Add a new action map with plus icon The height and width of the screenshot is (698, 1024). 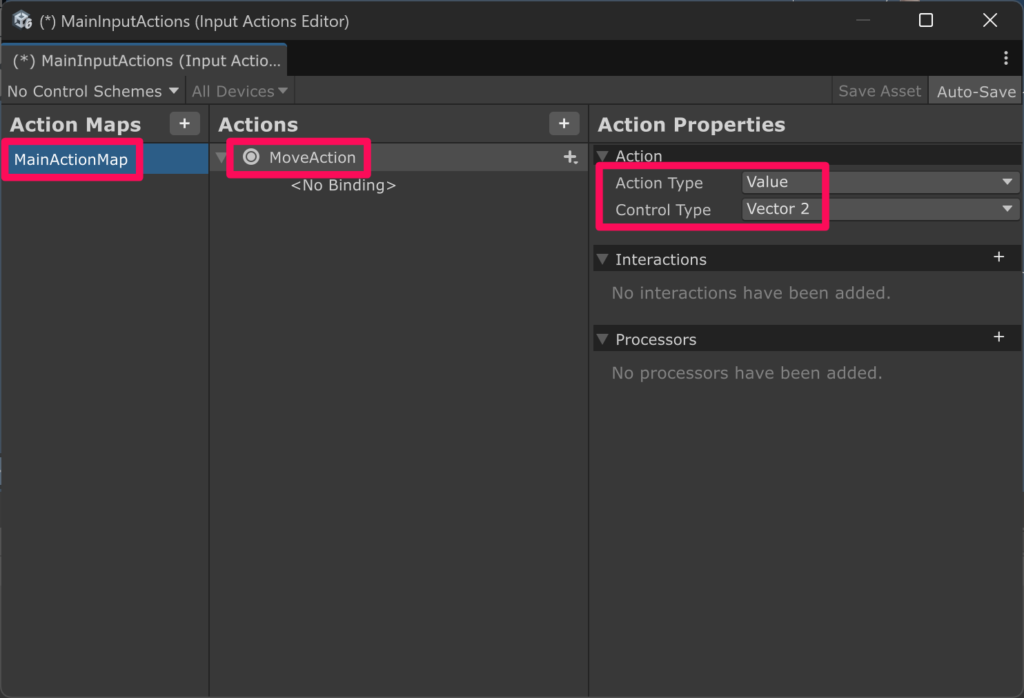(x=184, y=123)
